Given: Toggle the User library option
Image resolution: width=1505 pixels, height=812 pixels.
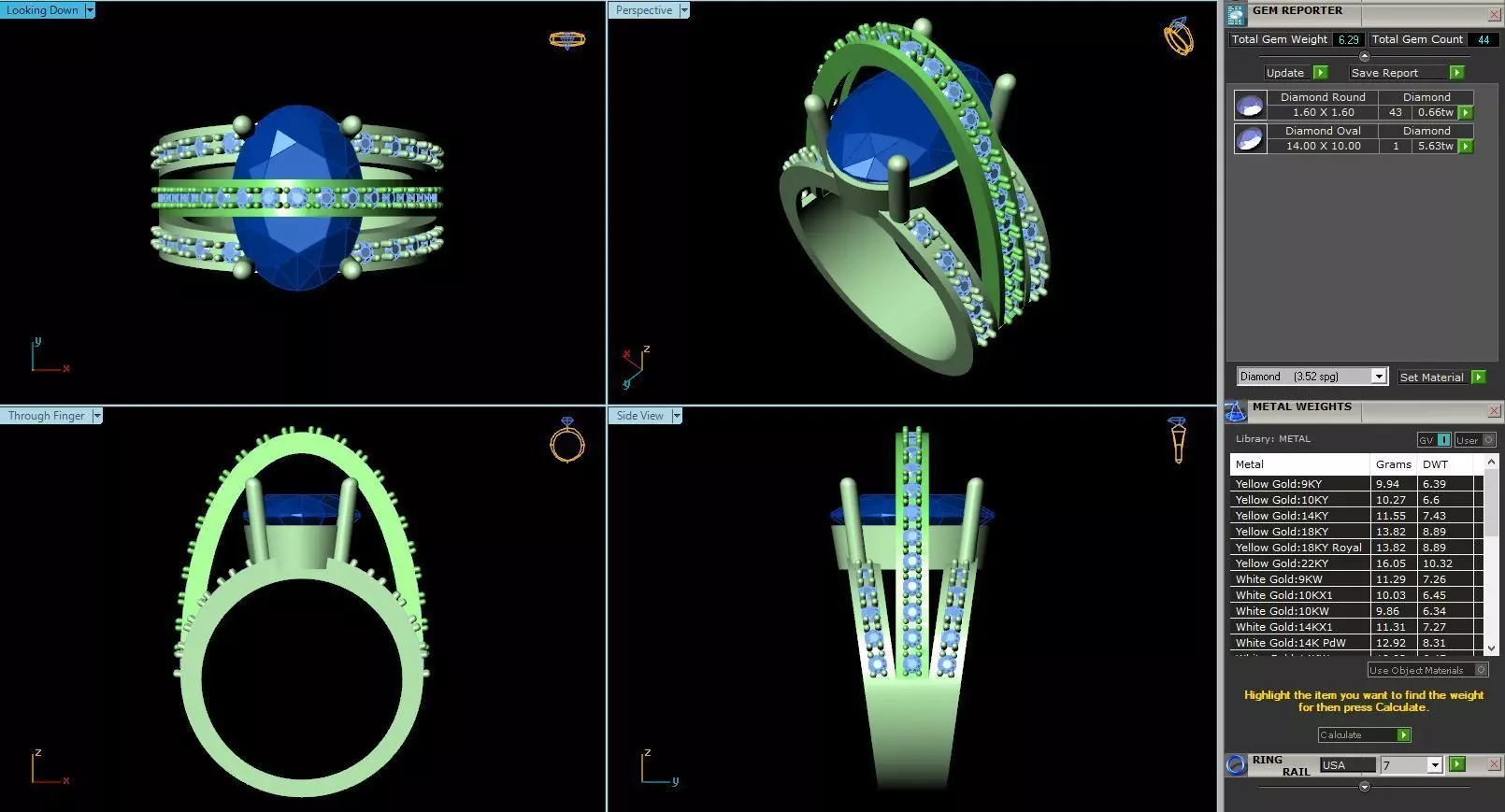Looking at the screenshot, I should point(1475,440).
